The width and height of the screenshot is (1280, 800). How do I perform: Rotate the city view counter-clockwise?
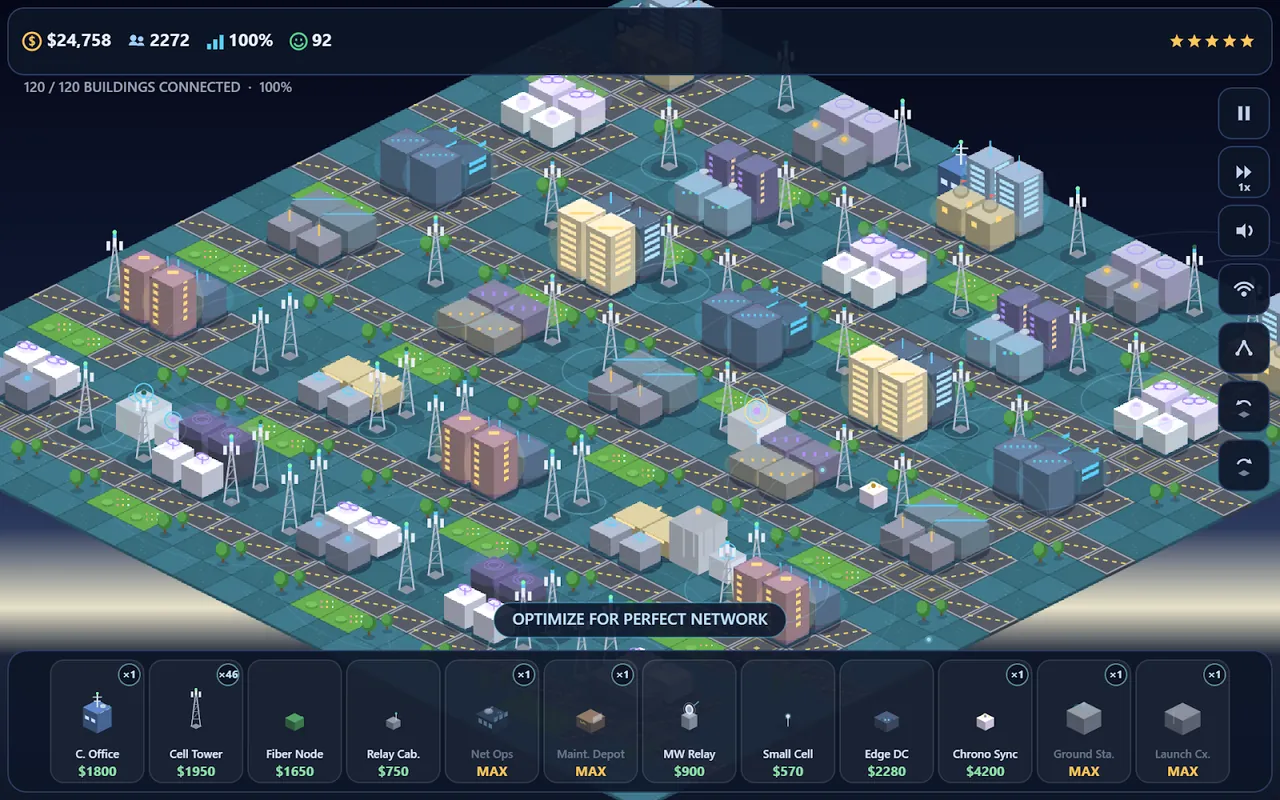(1244, 407)
